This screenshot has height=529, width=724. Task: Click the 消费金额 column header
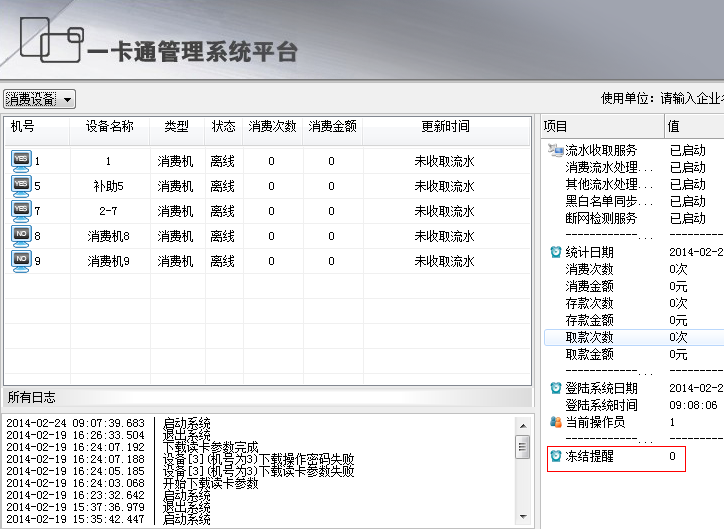point(332,127)
